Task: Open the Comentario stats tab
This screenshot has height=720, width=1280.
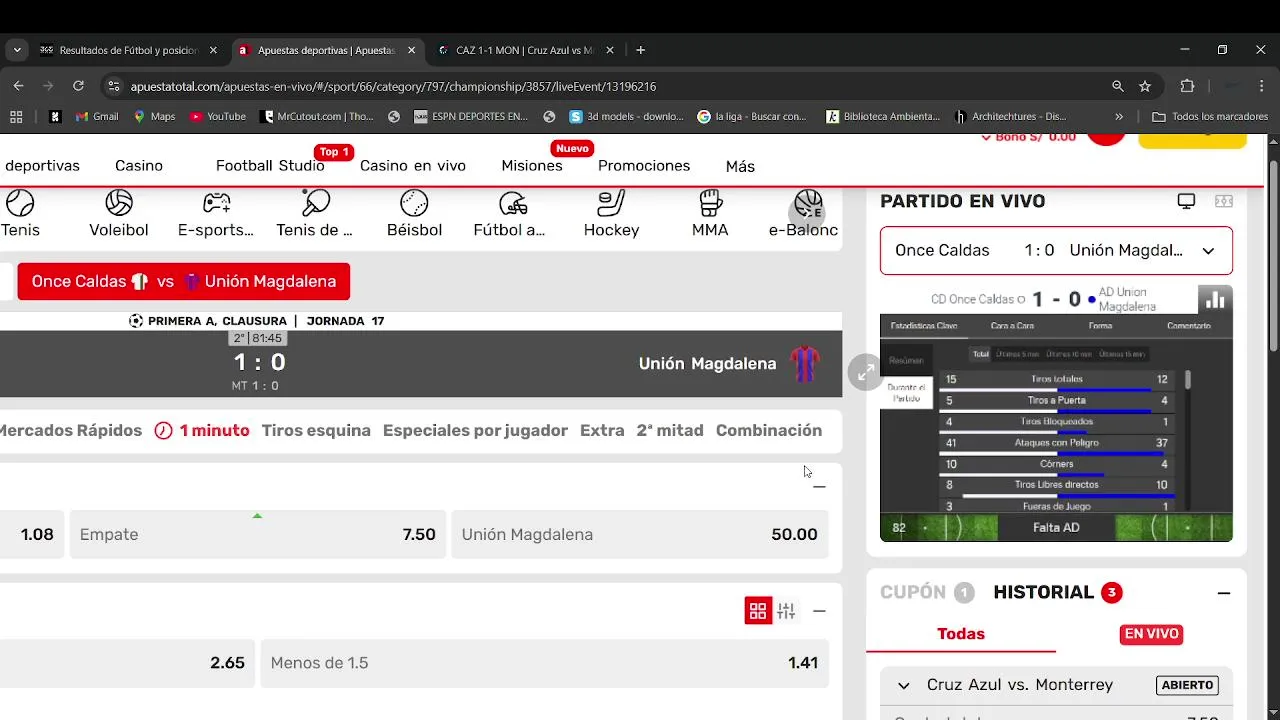Action: point(1188,326)
